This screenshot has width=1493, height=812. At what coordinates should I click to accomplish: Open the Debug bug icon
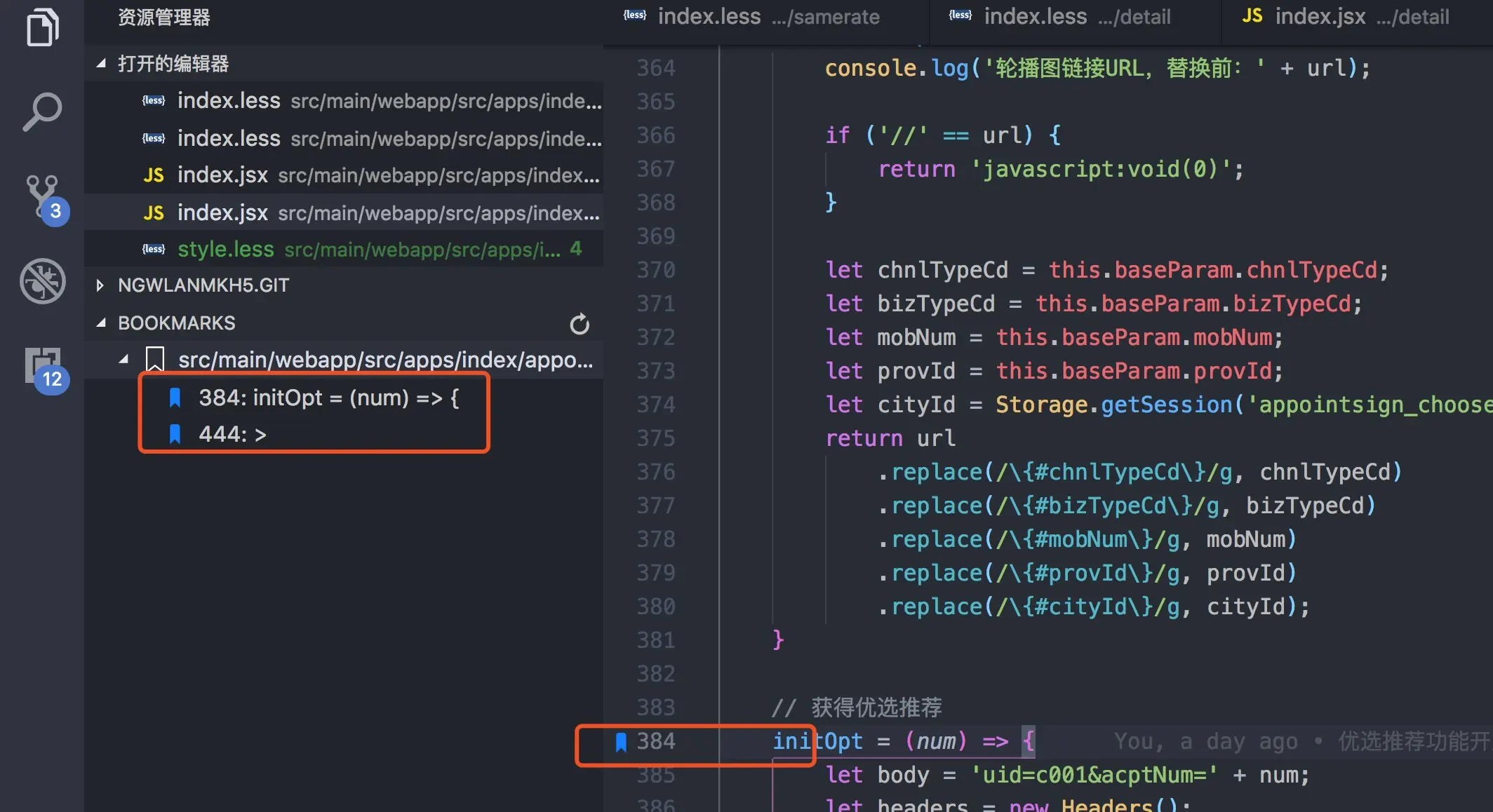(x=42, y=281)
